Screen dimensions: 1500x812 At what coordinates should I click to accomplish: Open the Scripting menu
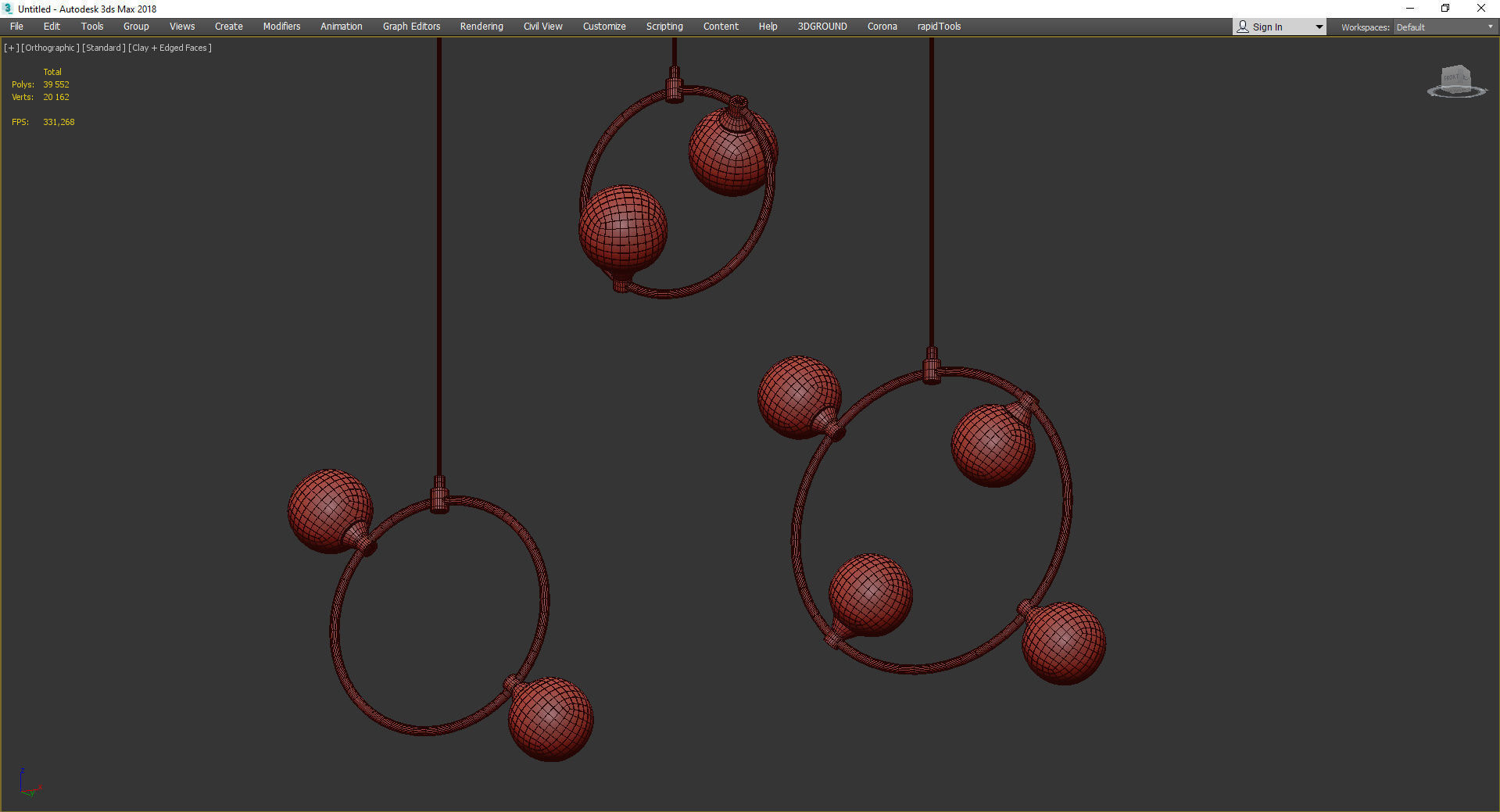point(664,27)
